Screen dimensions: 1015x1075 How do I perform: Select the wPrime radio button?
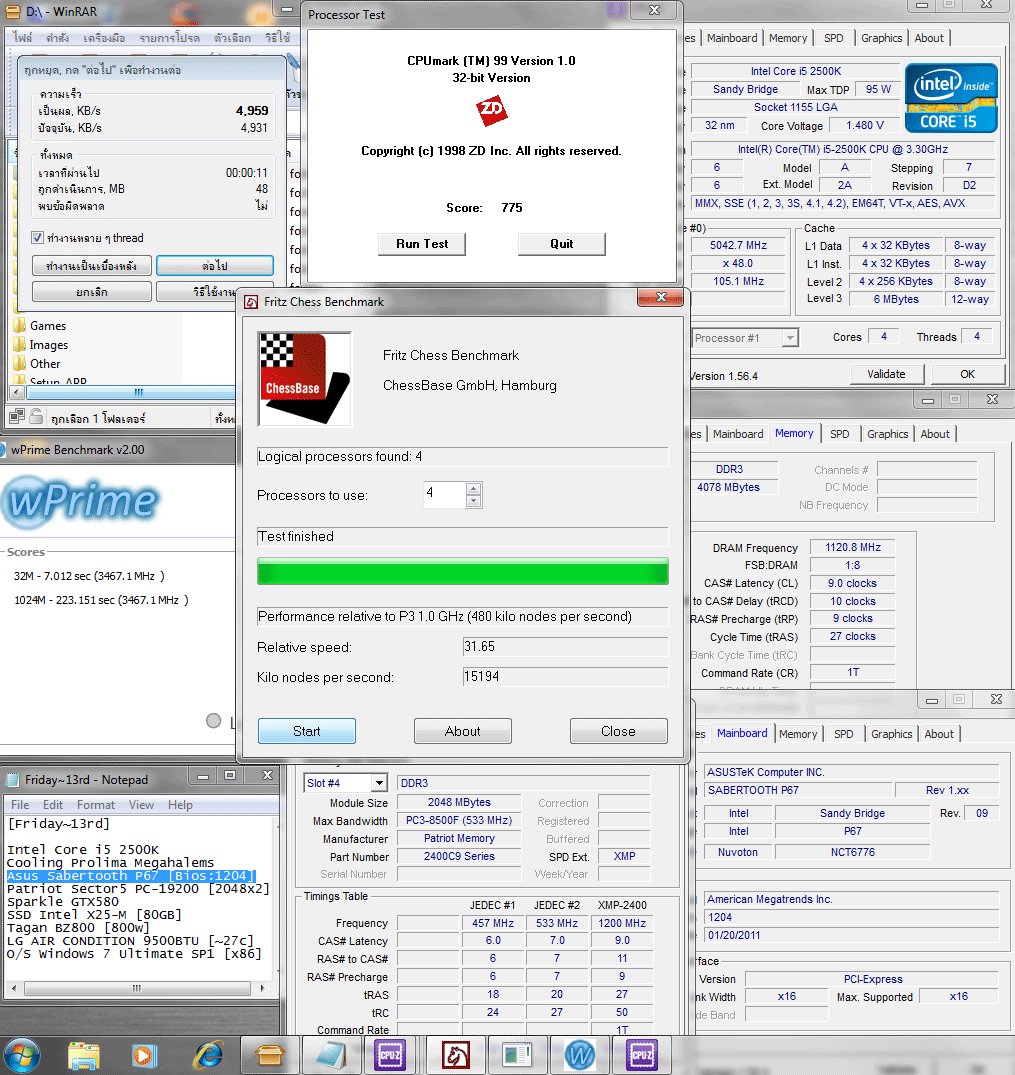pyautogui.click(x=214, y=721)
